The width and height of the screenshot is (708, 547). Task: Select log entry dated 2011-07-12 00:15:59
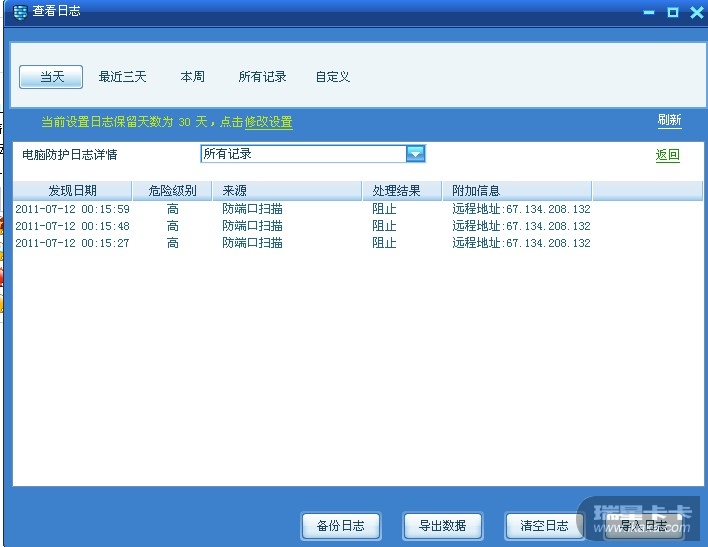coord(358,209)
